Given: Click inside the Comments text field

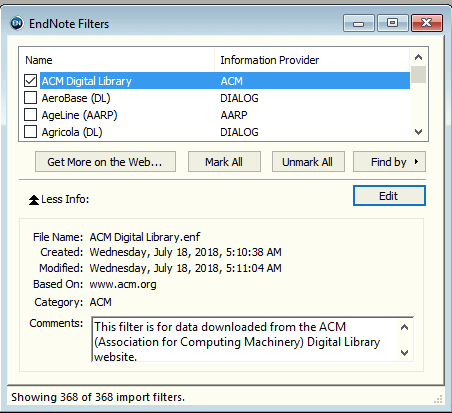Looking at the screenshot, I should pos(245,340).
